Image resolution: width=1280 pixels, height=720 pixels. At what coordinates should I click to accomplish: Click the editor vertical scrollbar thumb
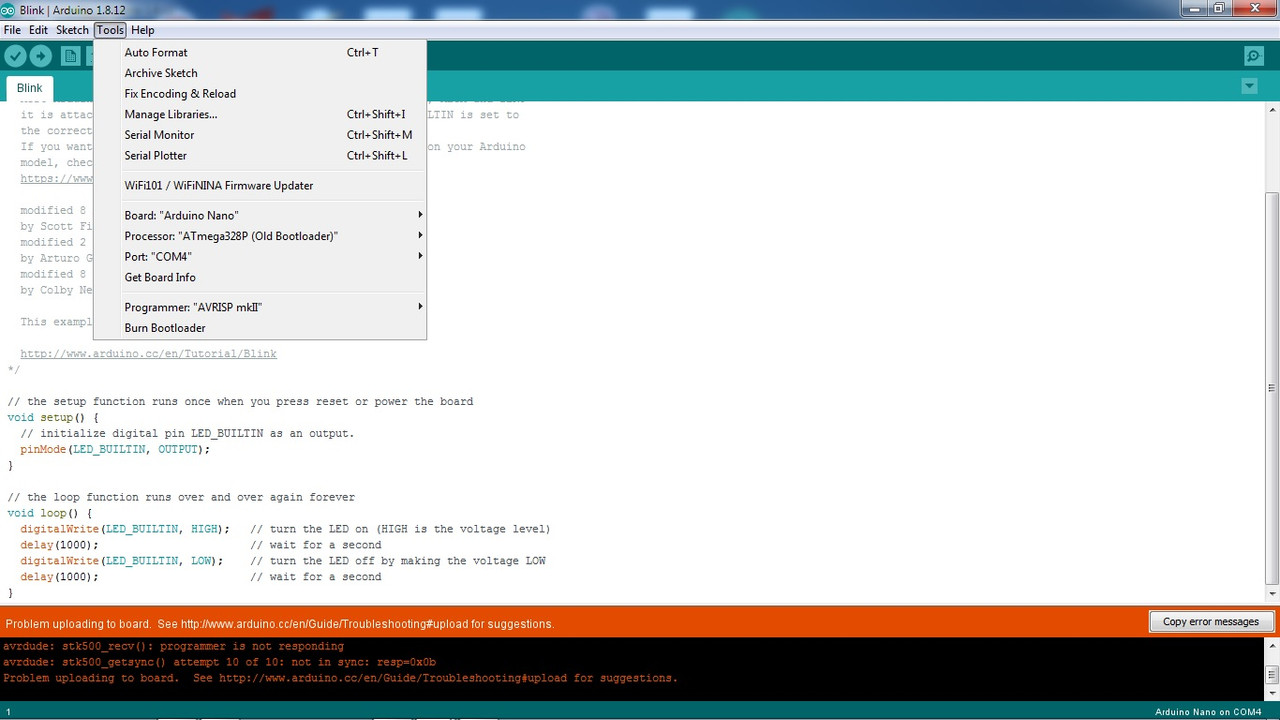pos(1272,388)
